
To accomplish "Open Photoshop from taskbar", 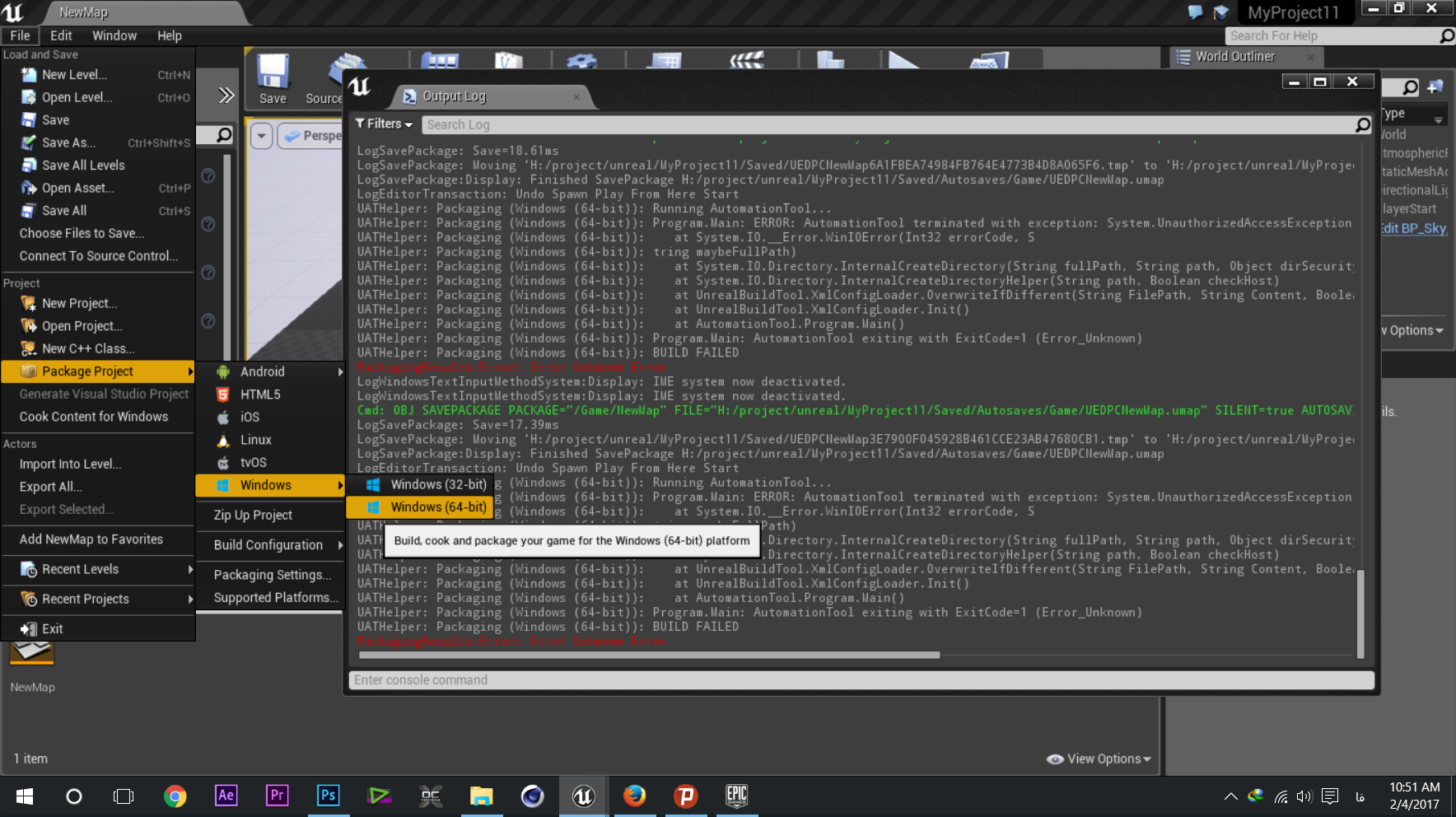I will (x=328, y=796).
